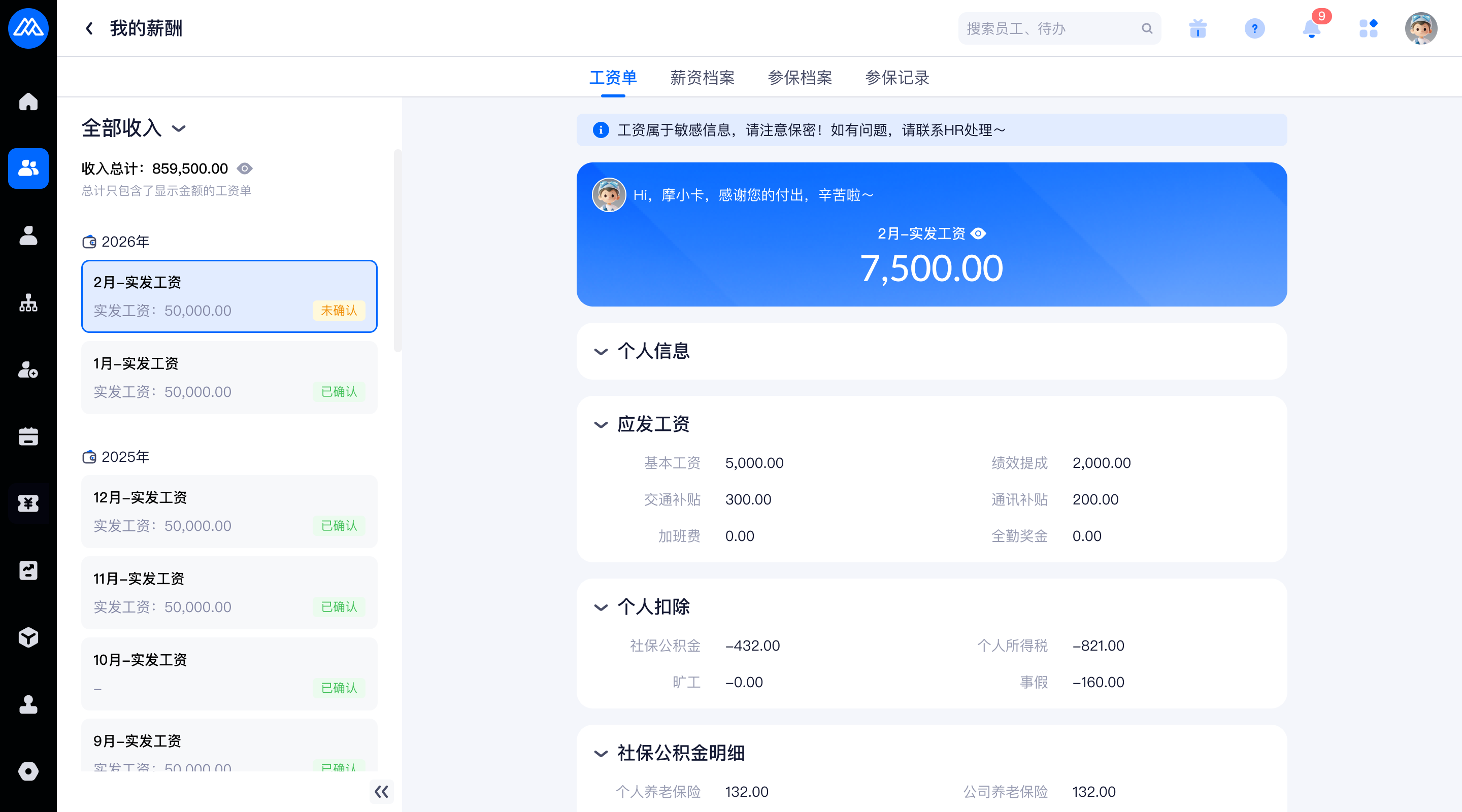Go to home icon in sidebar
Image resolution: width=1462 pixels, height=812 pixels.
(x=28, y=102)
